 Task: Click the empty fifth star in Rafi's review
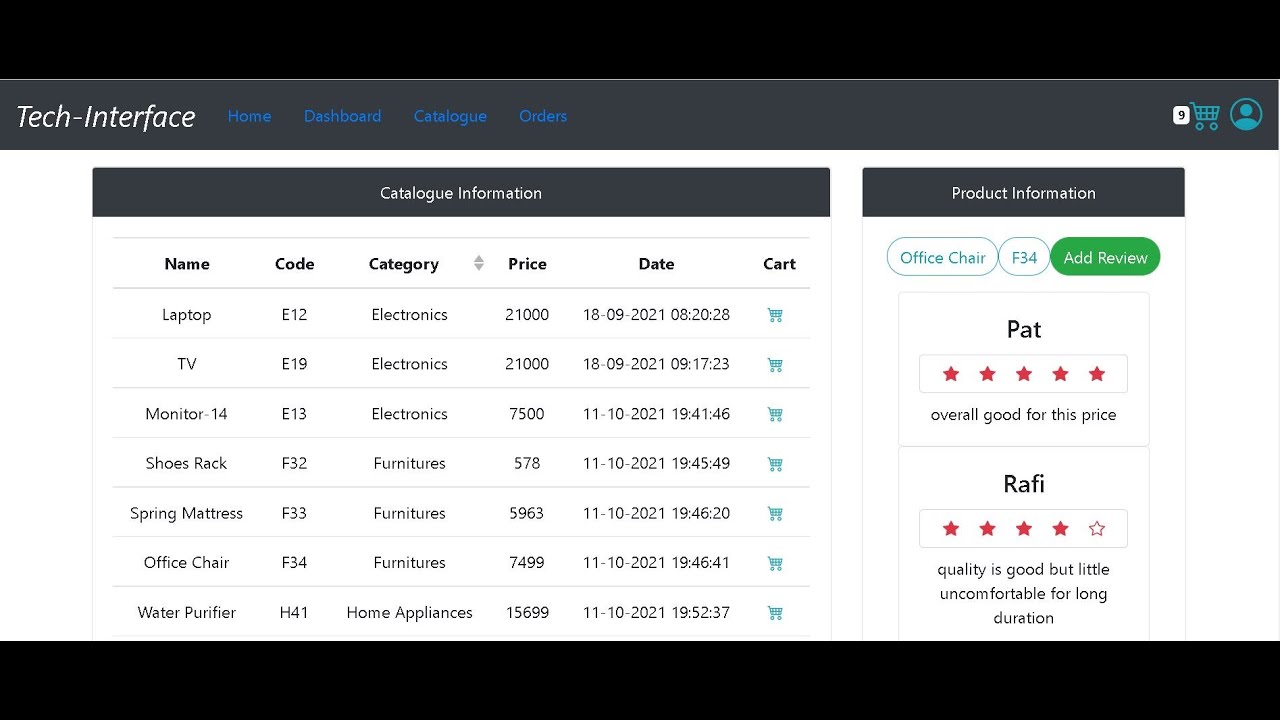(1097, 529)
